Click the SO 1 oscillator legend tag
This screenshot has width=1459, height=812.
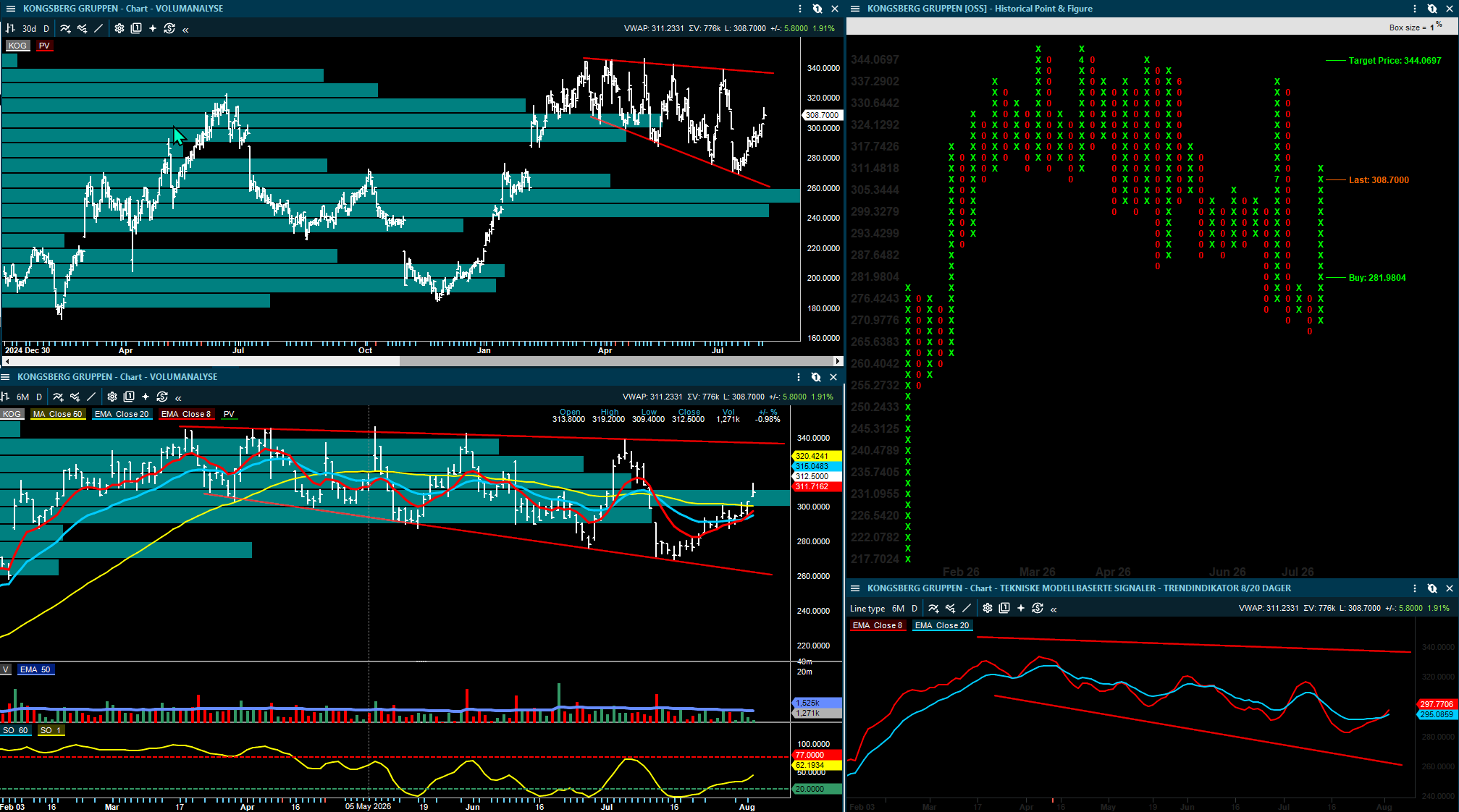(x=51, y=730)
